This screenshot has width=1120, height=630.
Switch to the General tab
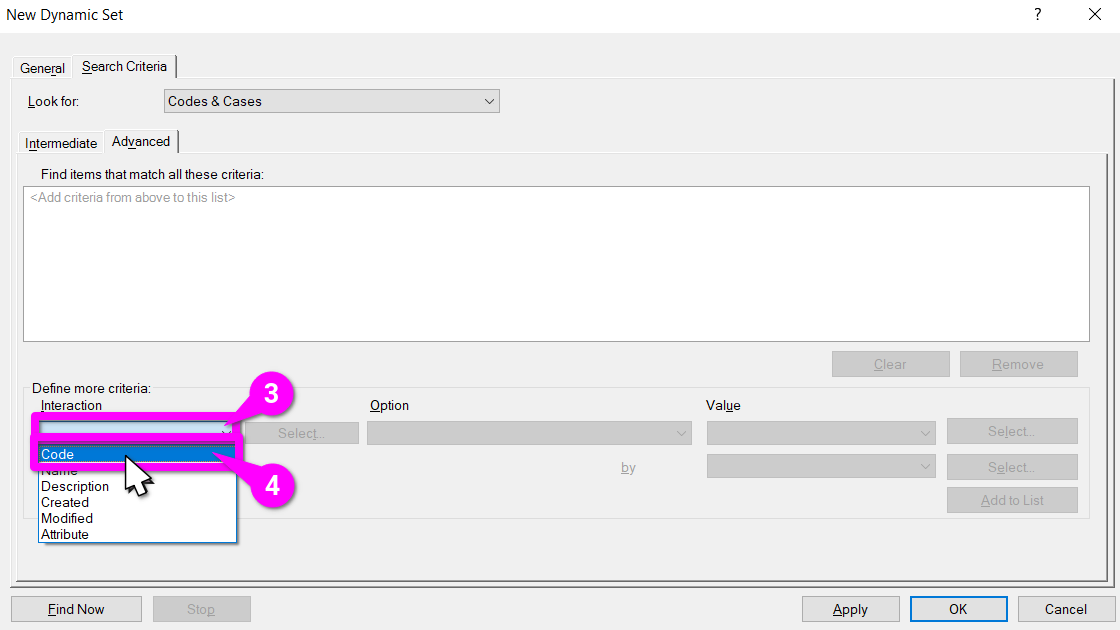tap(42, 69)
